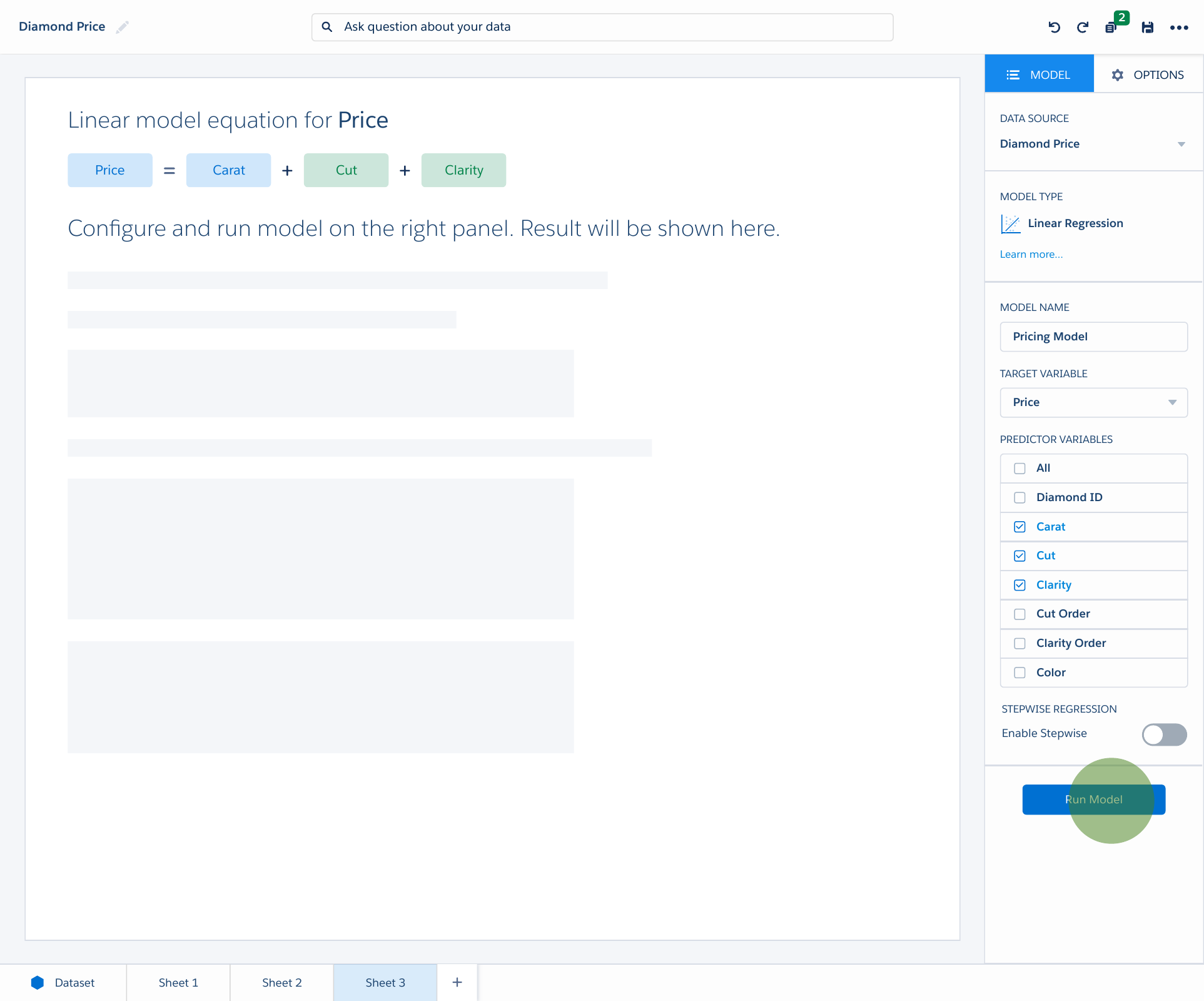Click the Carat equation chip
The image size is (1204, 1001).
pyautogui.click(x=228, y=170)
